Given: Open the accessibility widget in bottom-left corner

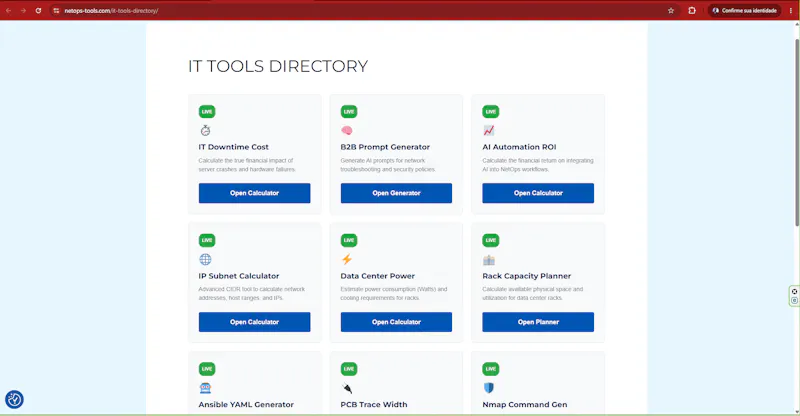Looking at the screenshot, I should point(14,399).
